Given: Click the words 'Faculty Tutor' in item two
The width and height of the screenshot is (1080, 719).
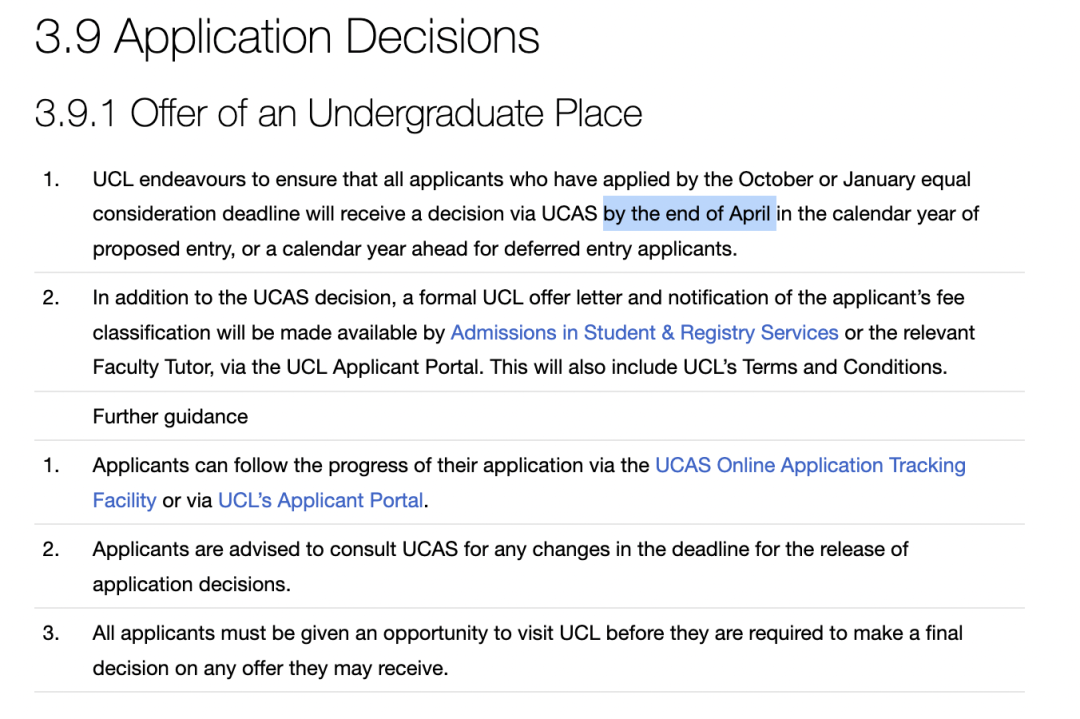Looking at the screenshot, I should (x=152, y=367).
